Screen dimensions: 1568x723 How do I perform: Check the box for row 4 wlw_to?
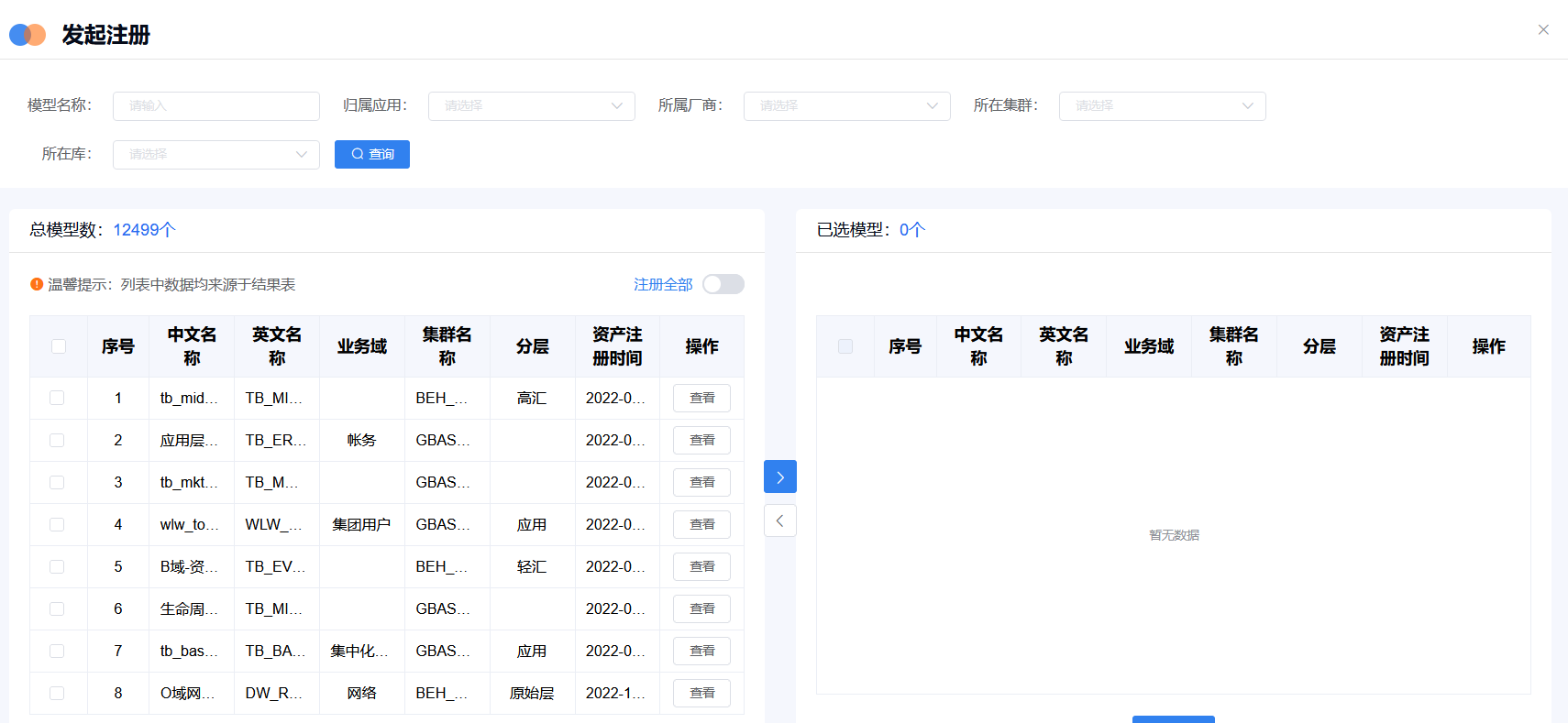tap(57, 524)
